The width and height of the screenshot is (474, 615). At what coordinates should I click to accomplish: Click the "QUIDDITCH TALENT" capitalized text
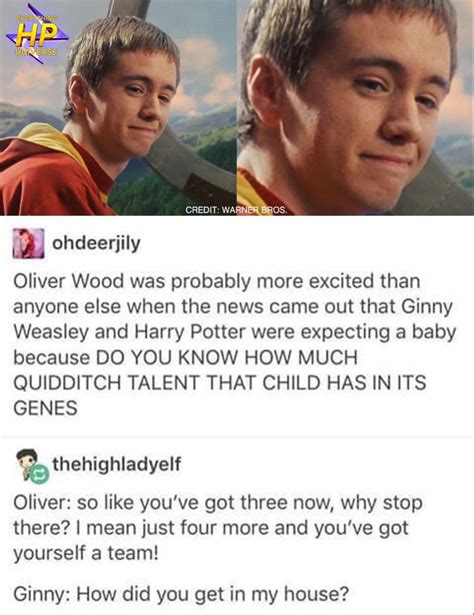click(x=107, y=383)
